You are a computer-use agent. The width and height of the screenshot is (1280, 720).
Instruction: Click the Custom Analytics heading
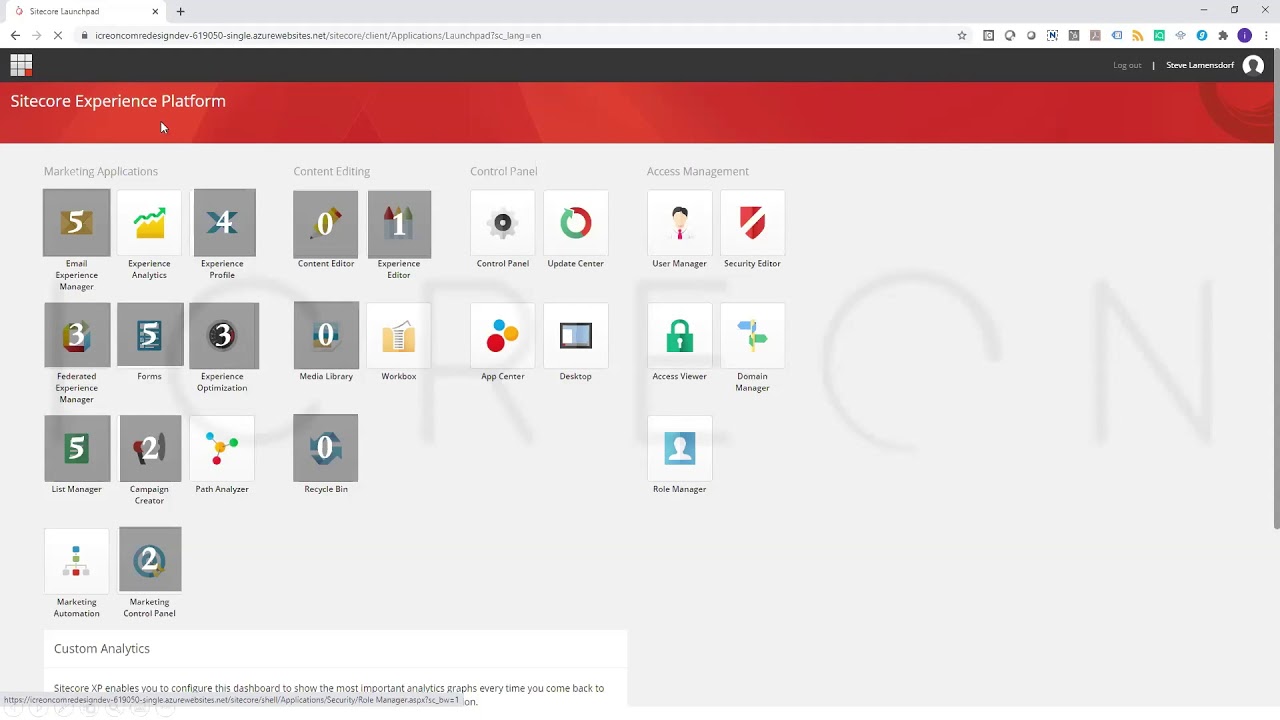(x=102, y=648)
